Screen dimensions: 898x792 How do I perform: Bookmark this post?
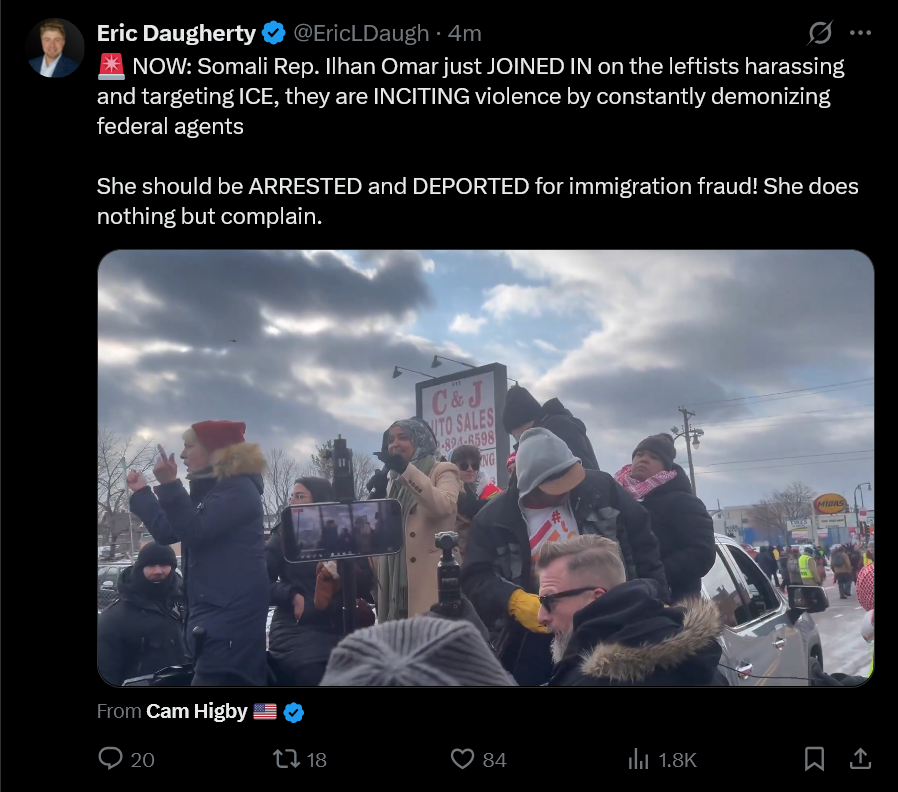pos(814,759)
